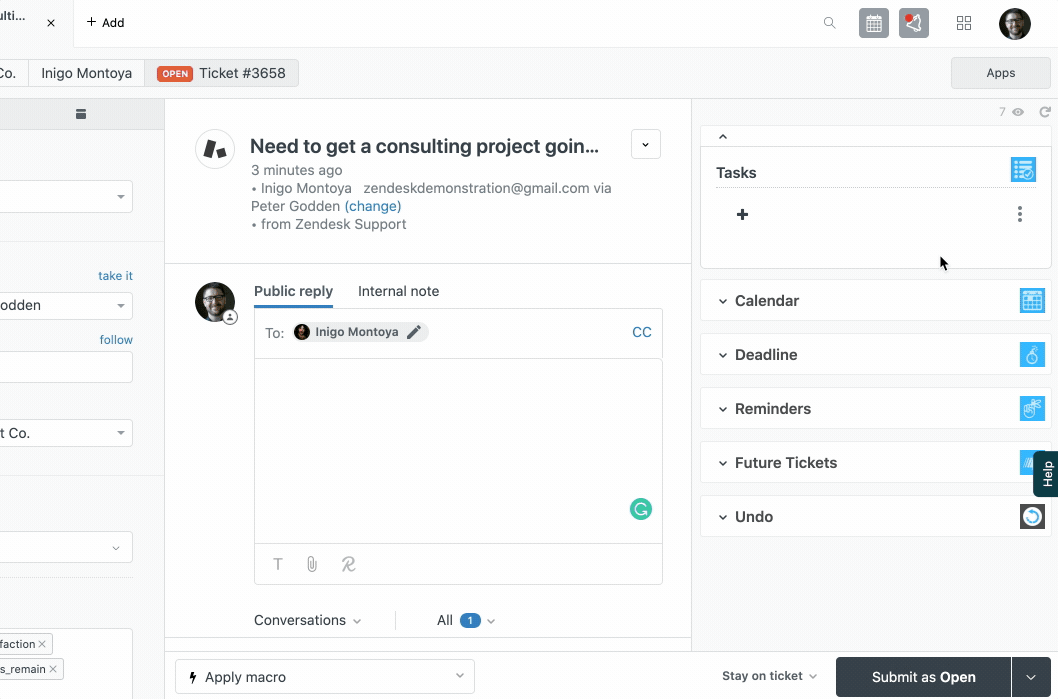Switch to the Internal note tab
This screenshot has width=1058, height=699.
398,291
